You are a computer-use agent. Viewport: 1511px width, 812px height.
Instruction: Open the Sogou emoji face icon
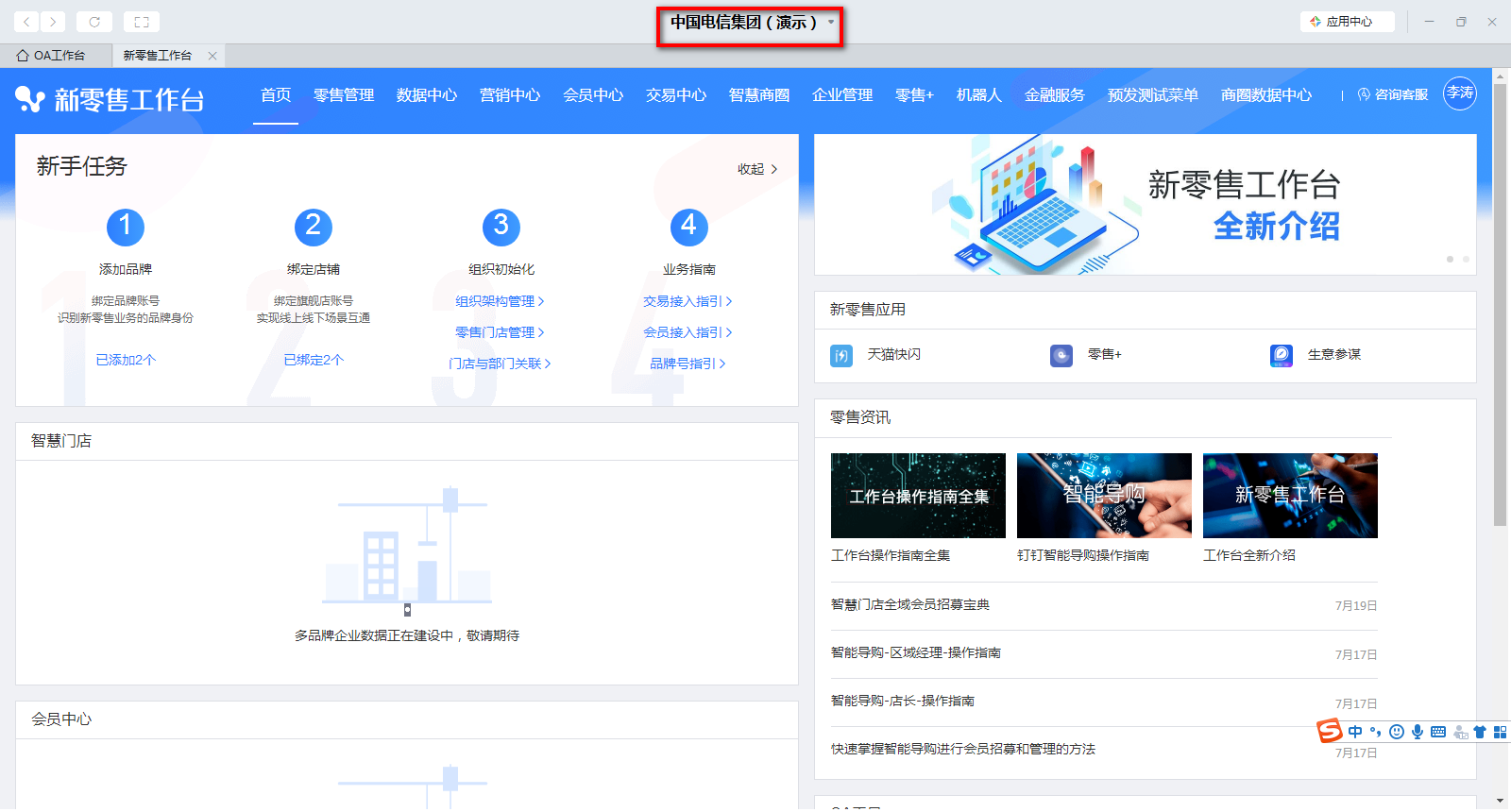(x=1397, y=732)
